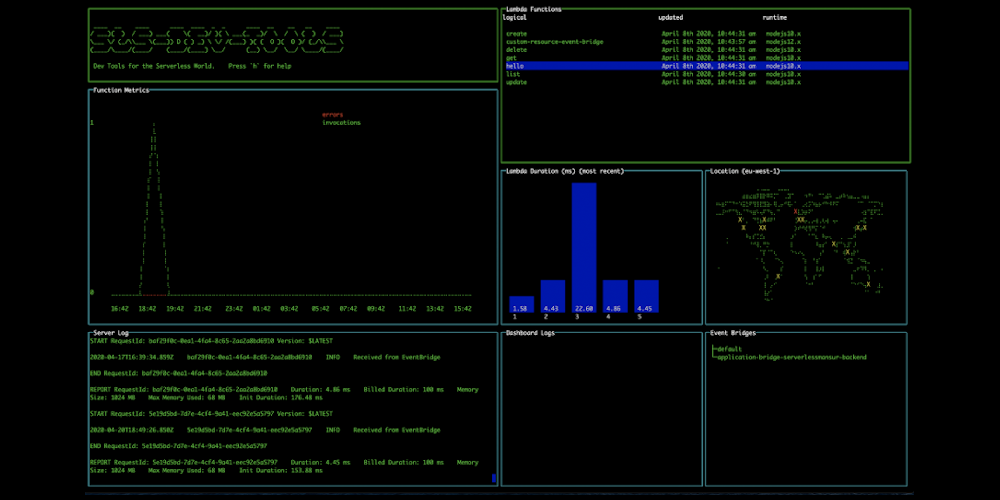Click the 'updated' column header

click(670, 18)
